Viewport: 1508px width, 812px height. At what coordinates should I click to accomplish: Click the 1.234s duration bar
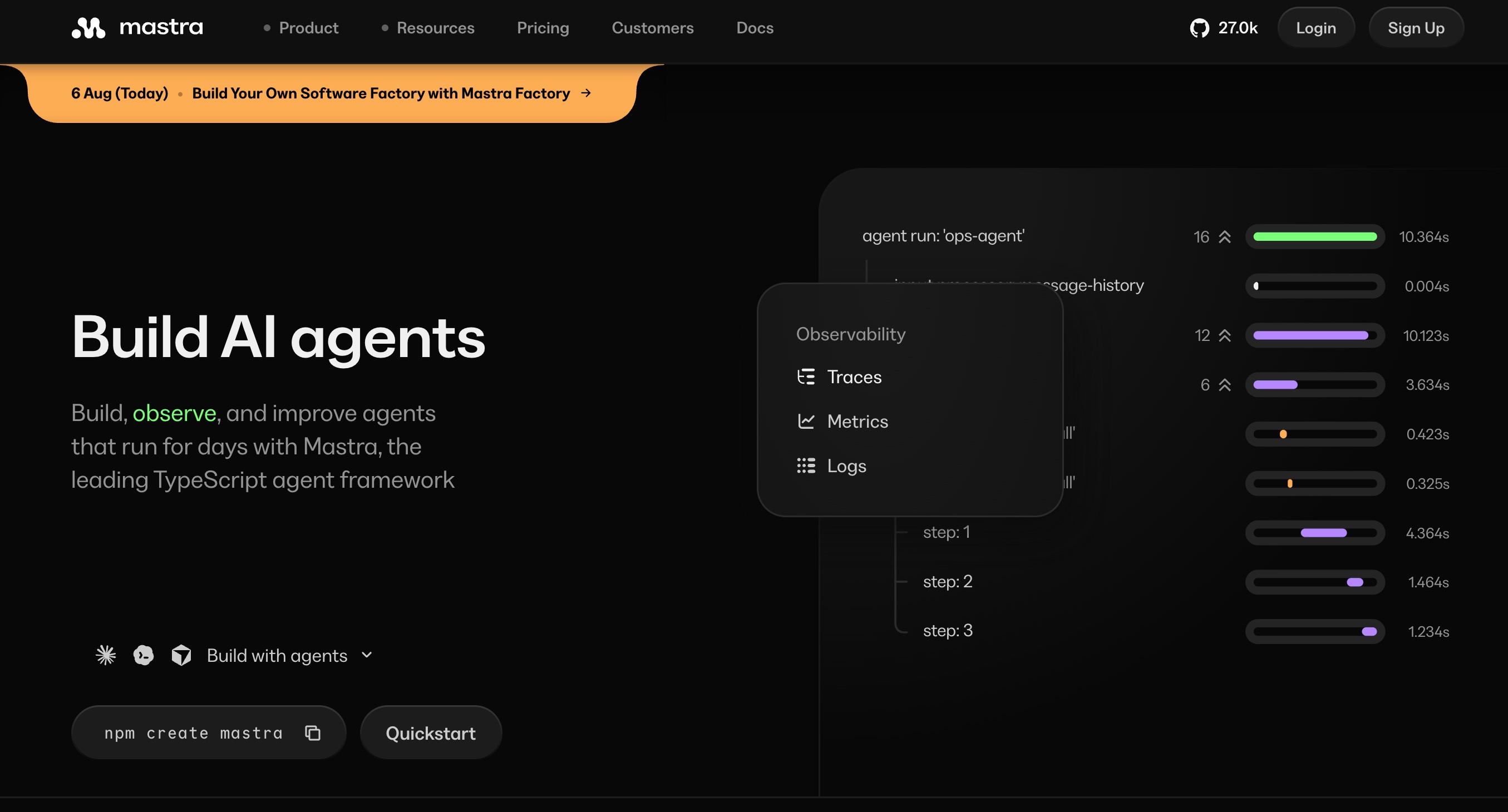(1315, 632)
